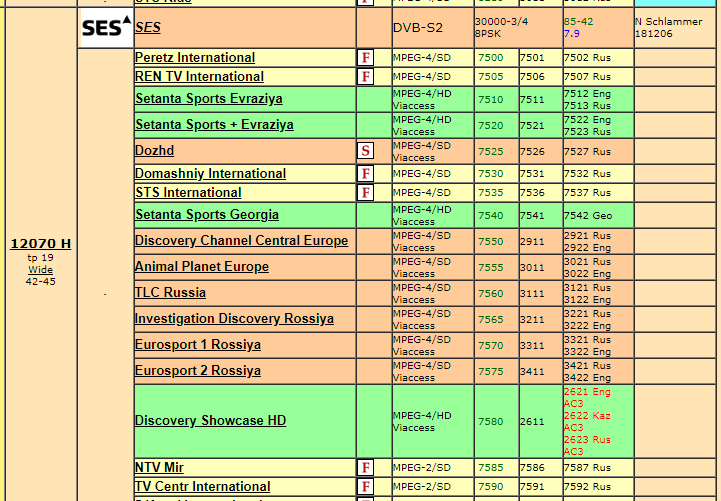
Task: Click SID 7580 for Discovery Showcase HD
Action: (x=491, y=421)
